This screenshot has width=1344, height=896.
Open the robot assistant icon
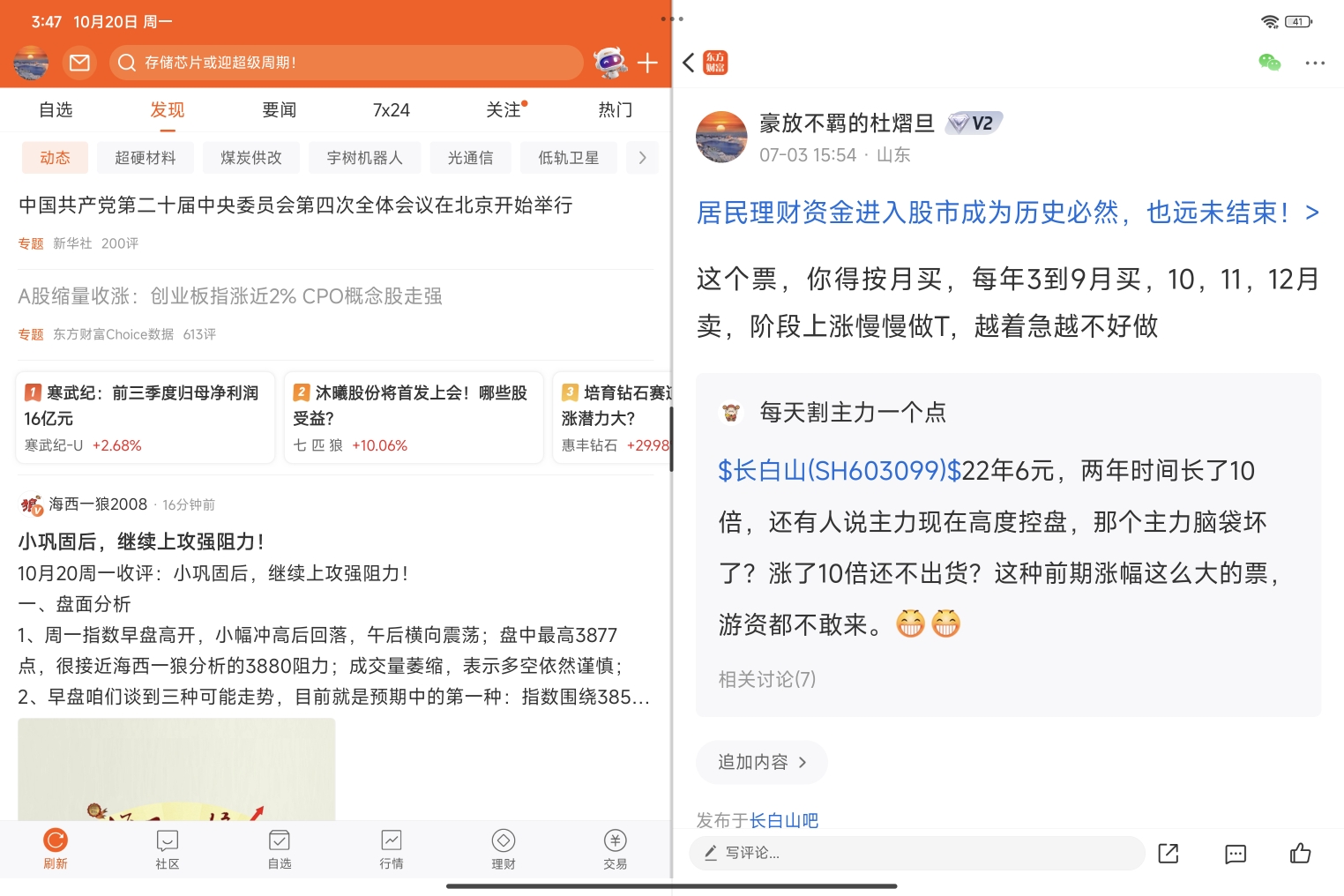click(609, 63)
